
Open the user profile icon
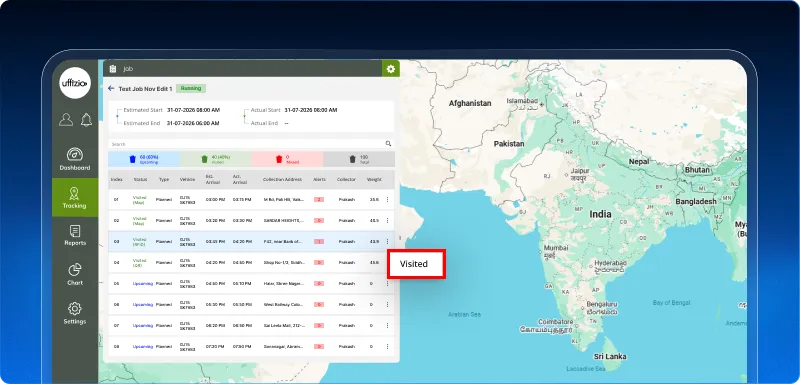[66, 120]
